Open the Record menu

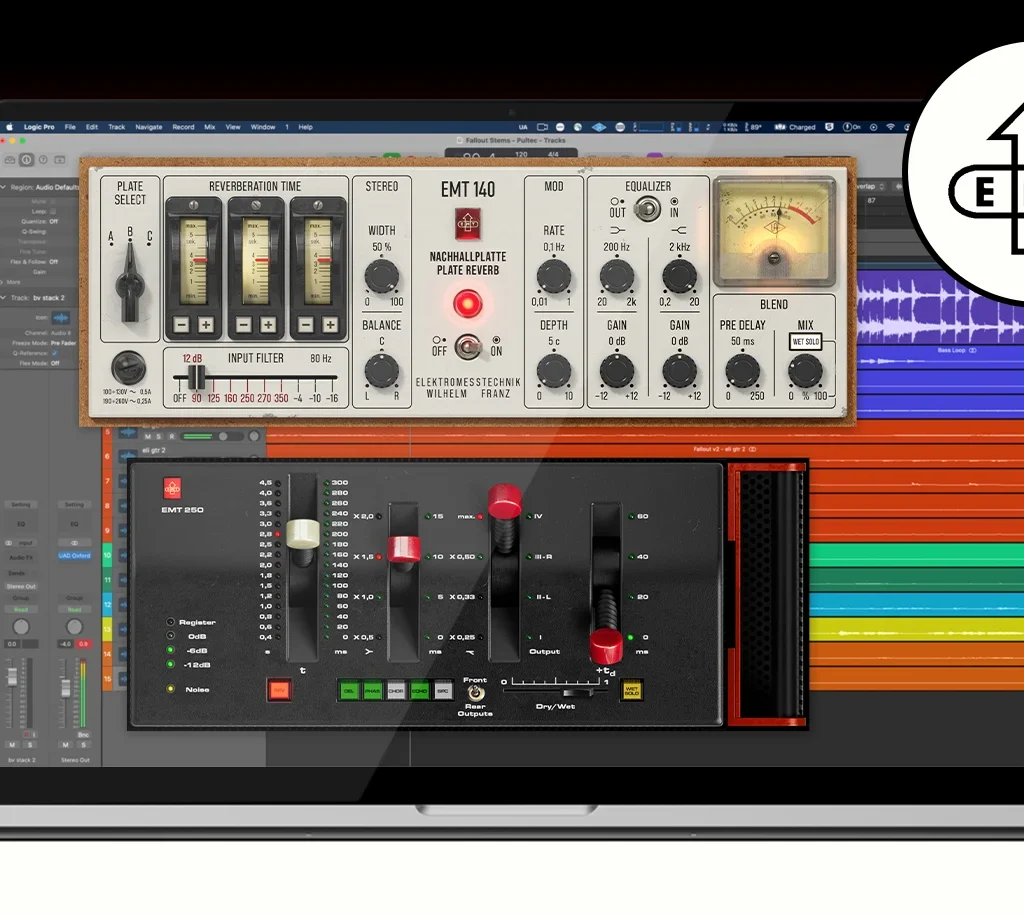(x=184, y=127)
